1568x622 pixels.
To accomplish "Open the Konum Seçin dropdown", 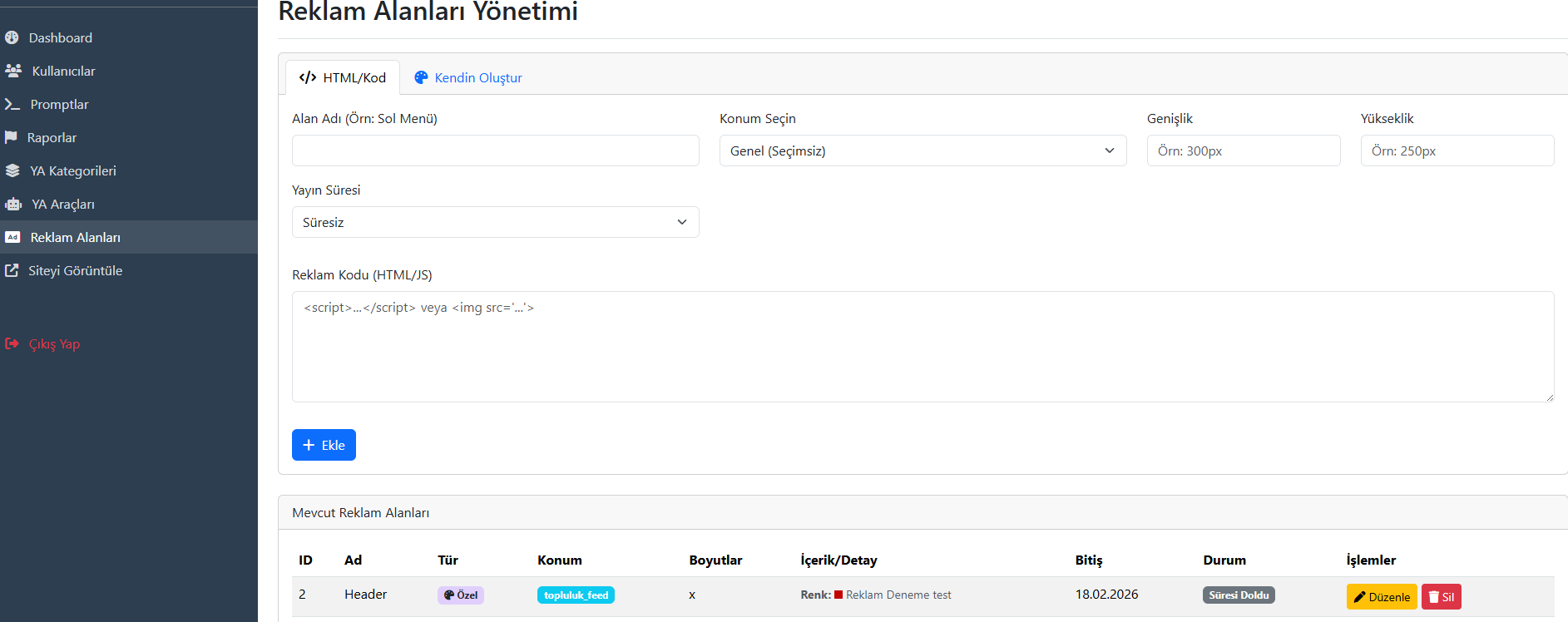I will pyautogui.click(x=923, y=151).
